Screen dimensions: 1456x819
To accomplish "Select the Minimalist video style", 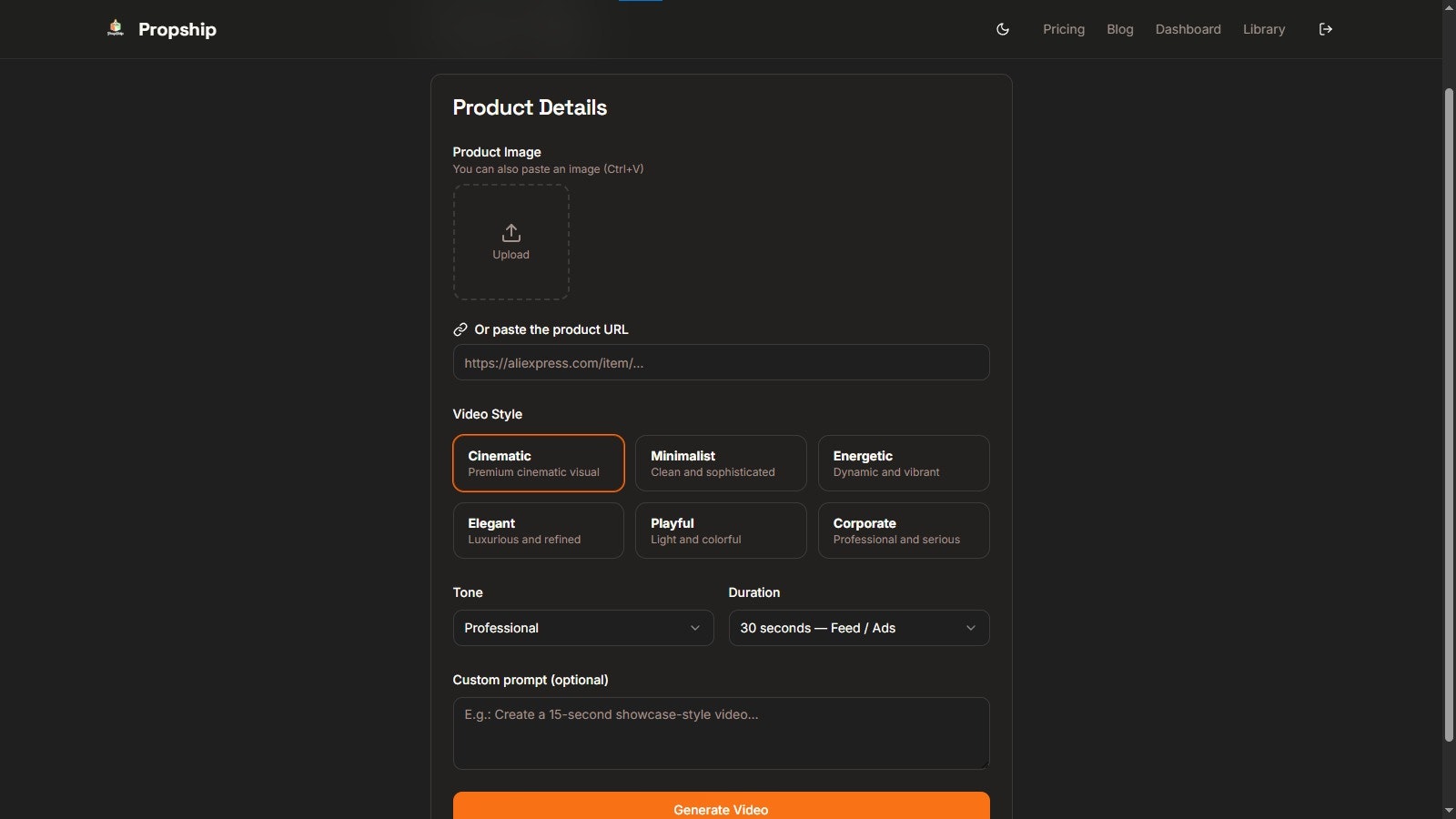I will click(x=721, y=463).
